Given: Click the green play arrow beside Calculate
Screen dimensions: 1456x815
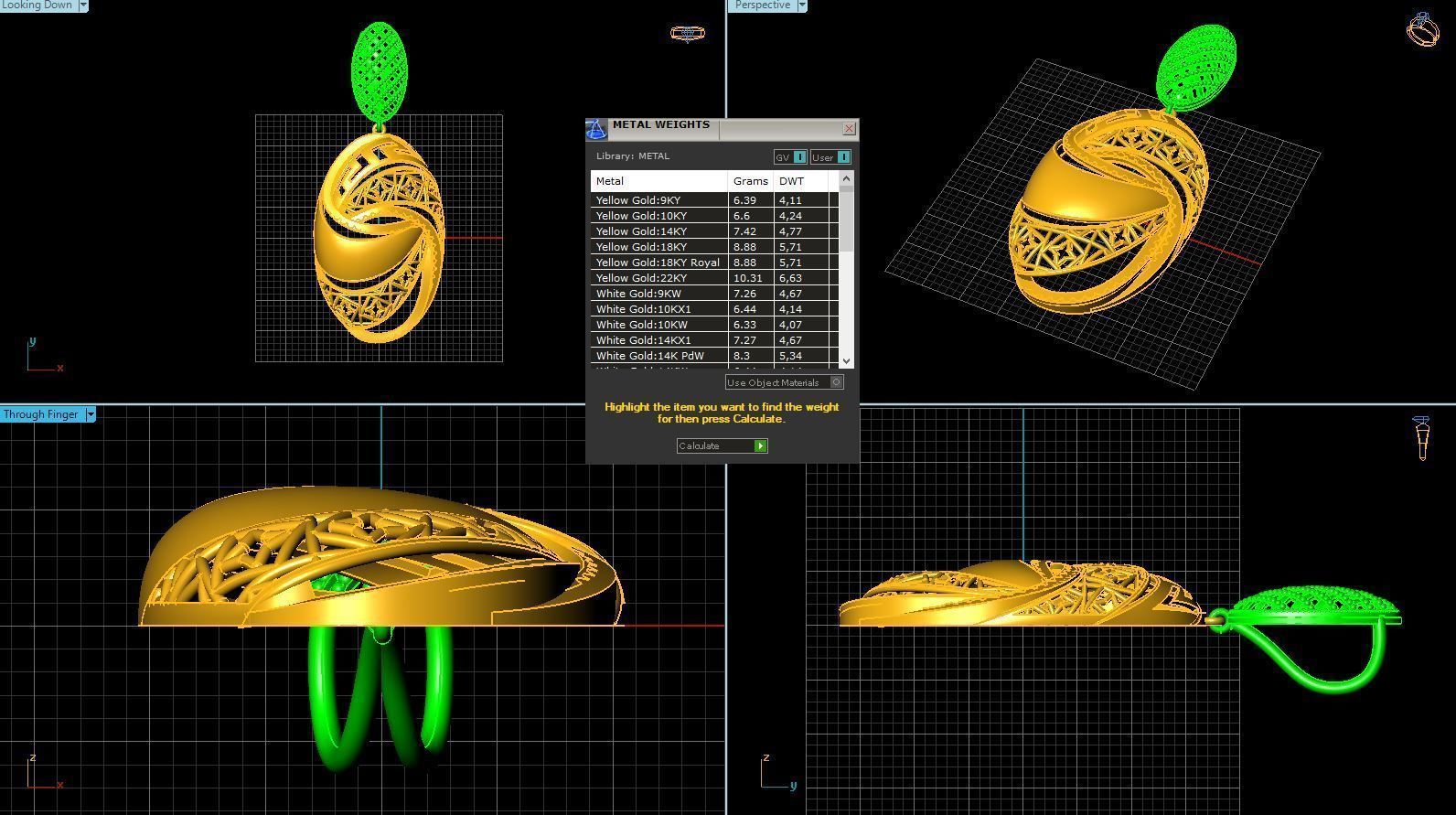Looking at the screenshot, I should pyautogui.click(x=760, y=445).
